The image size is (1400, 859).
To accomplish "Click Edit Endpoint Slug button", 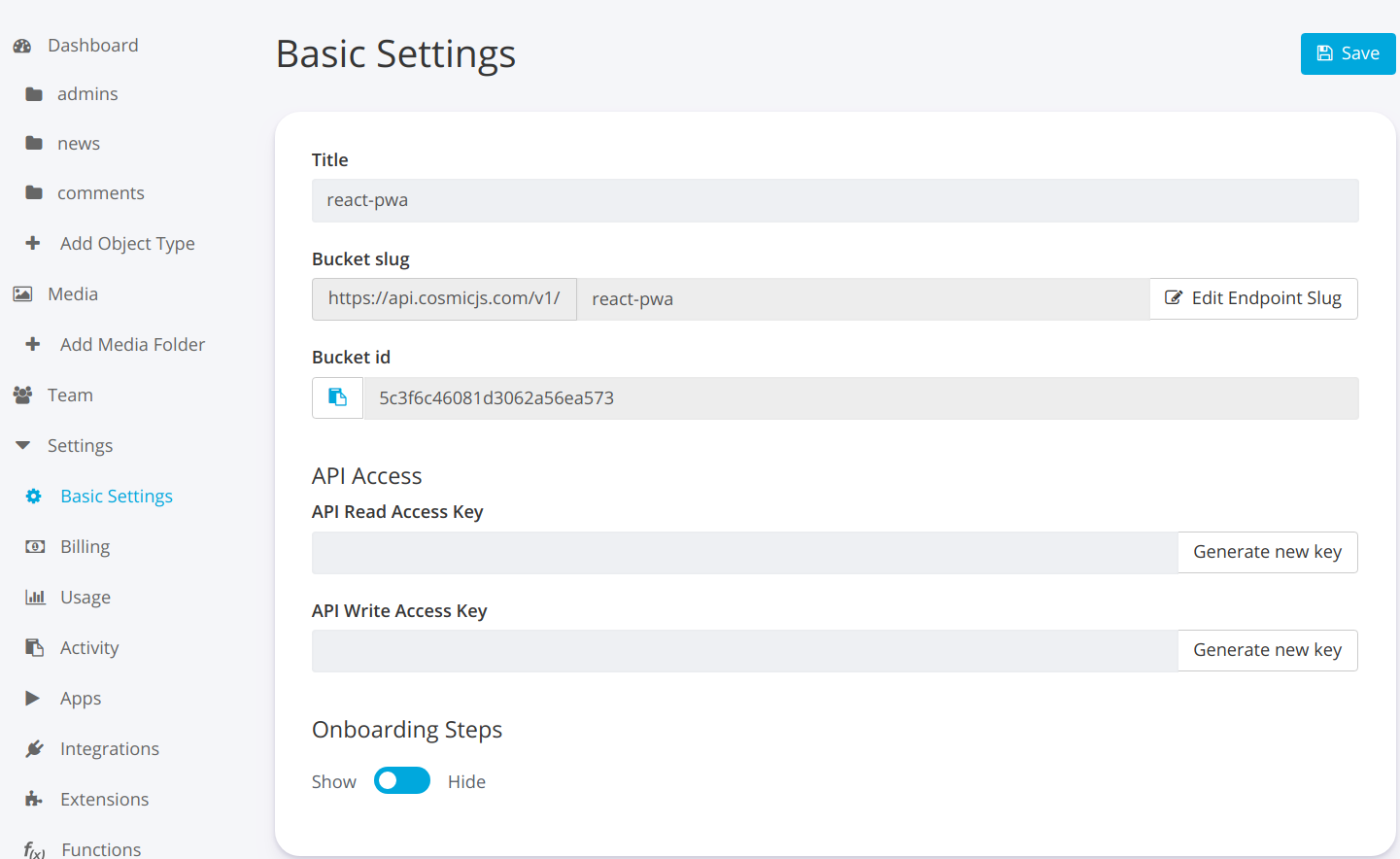I will [x=1253, y=298].
